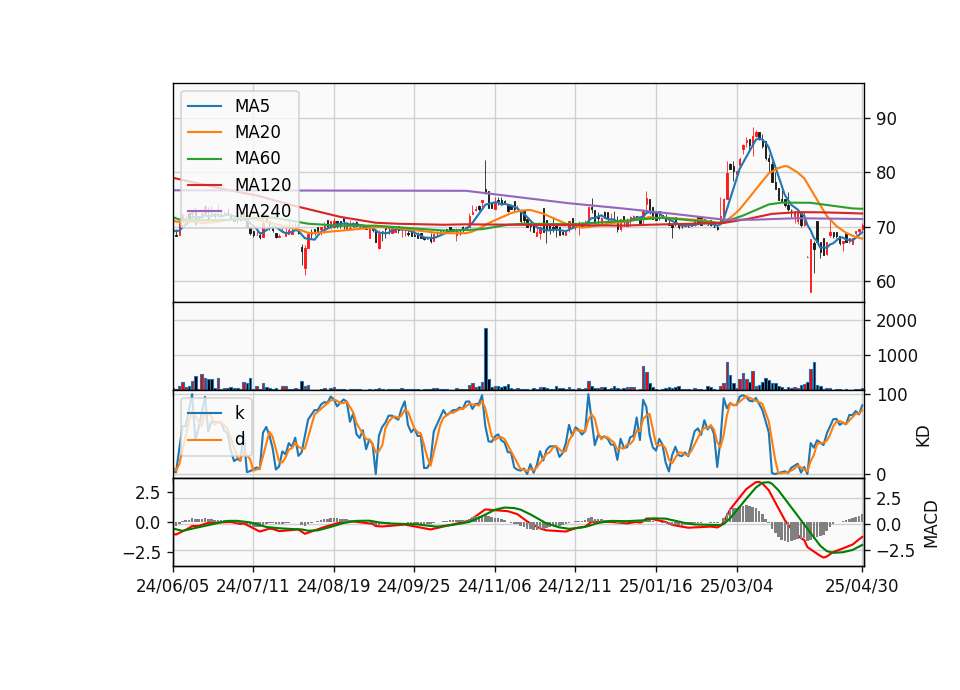This screenshot has width=960, height=690.
Task: Click the 24/09/25 date axis label
Action: [x=413, y=587]
